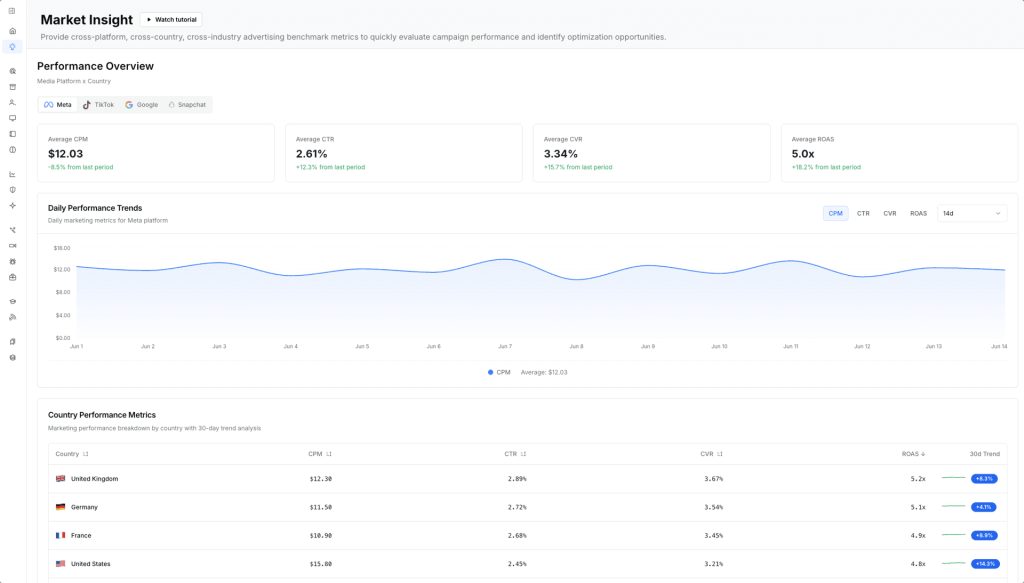Click the Average CPM $12.03 card

156,153
